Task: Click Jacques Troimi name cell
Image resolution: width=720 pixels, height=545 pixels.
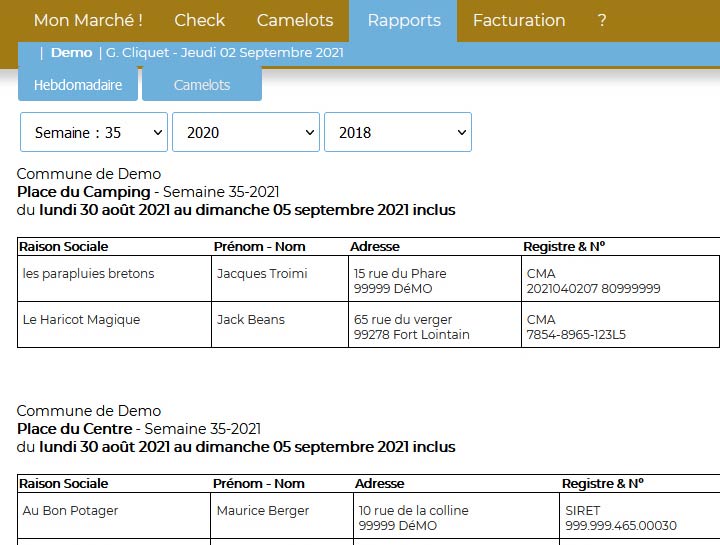Action: [280, 279]
